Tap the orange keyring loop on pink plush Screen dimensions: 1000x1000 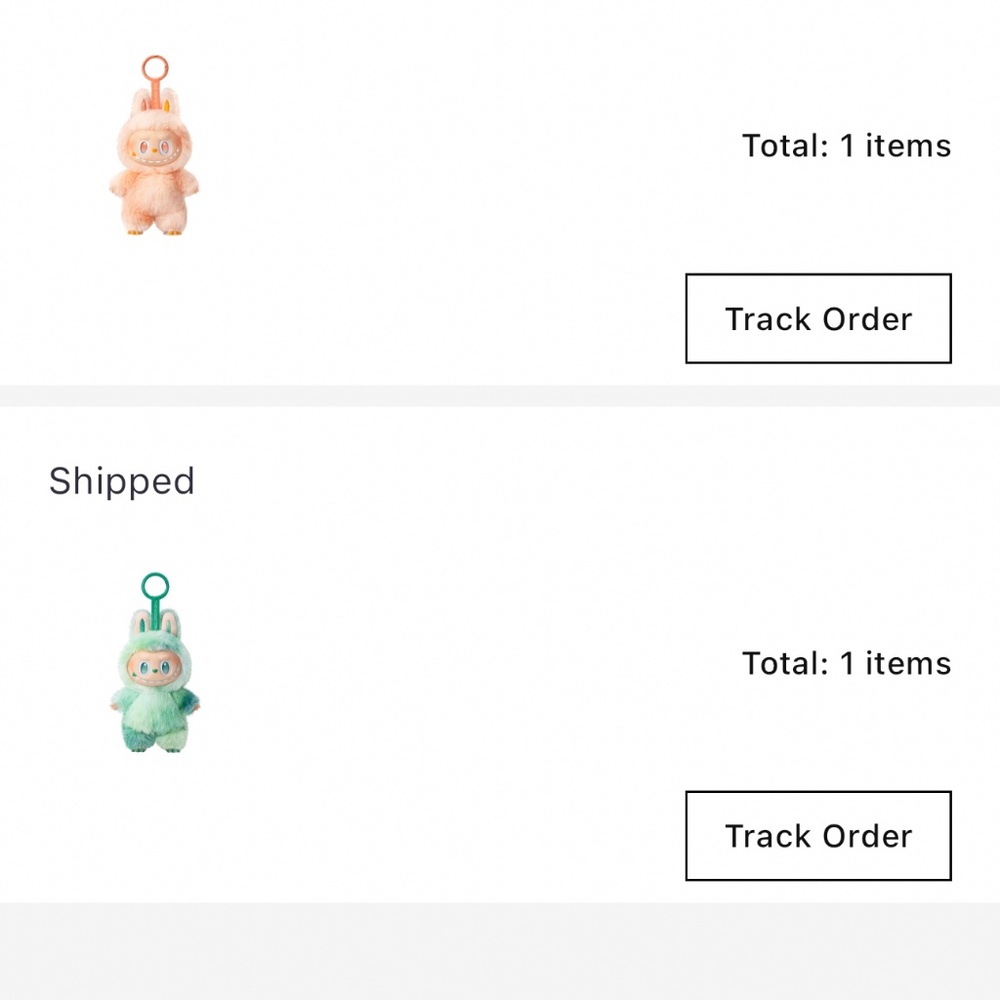(155, 68)
